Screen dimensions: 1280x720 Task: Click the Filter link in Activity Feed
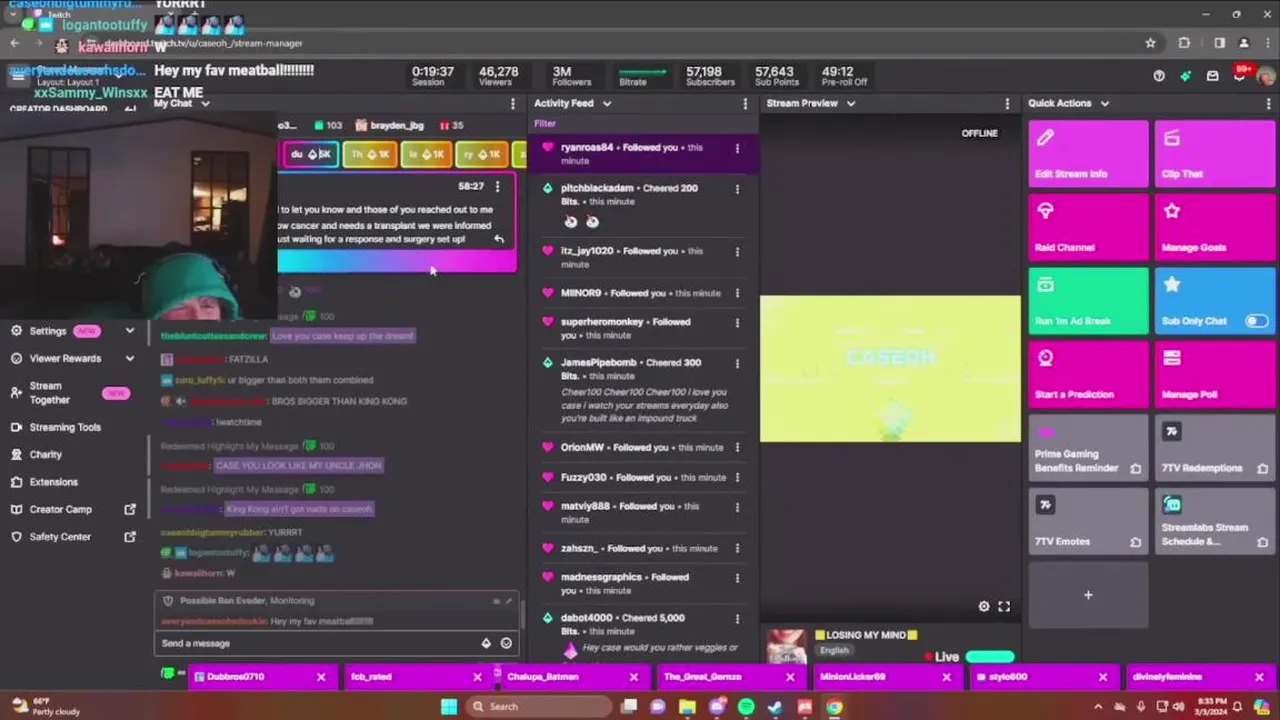point(545,124)
